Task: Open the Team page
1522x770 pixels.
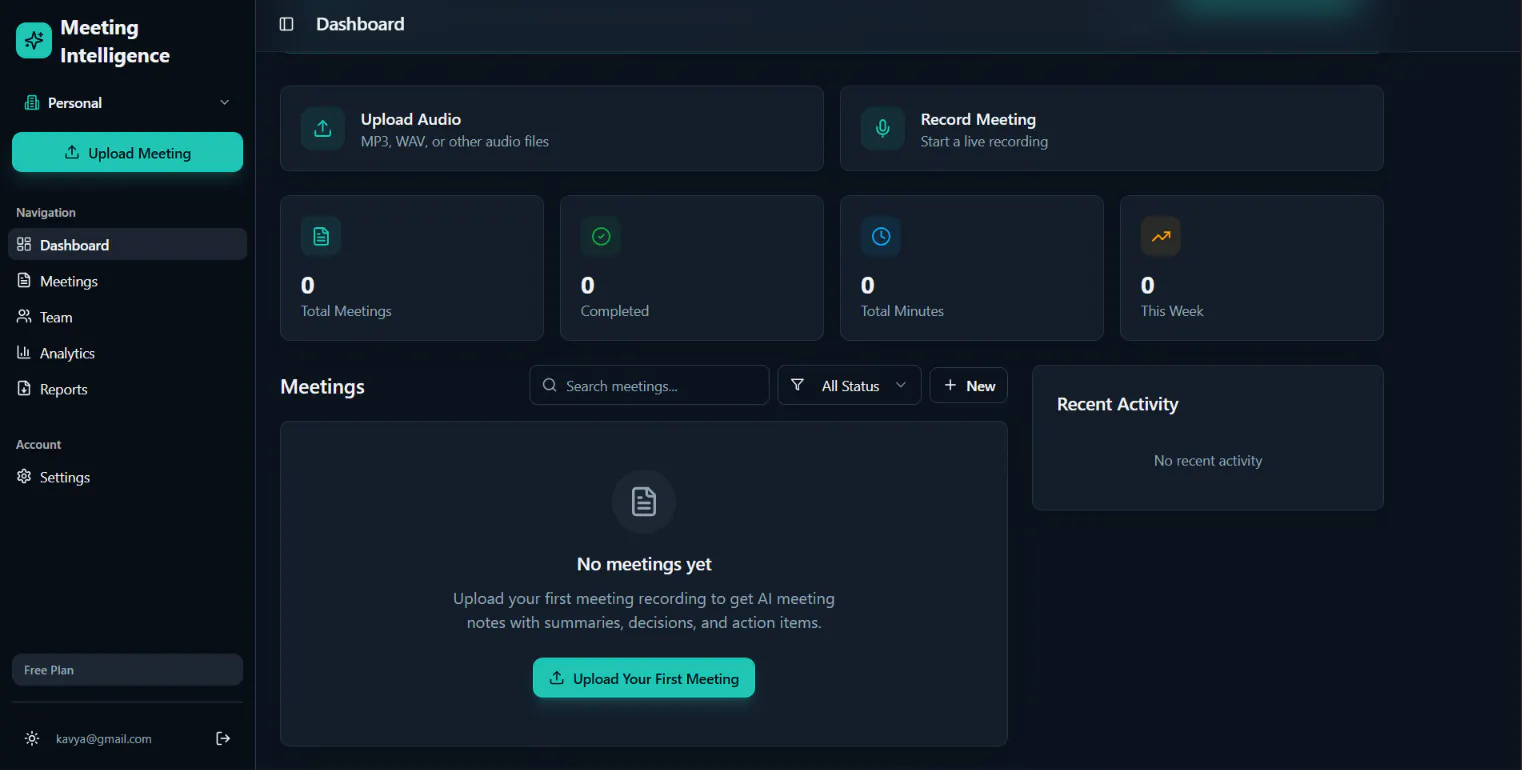Action: pos(127,317)
